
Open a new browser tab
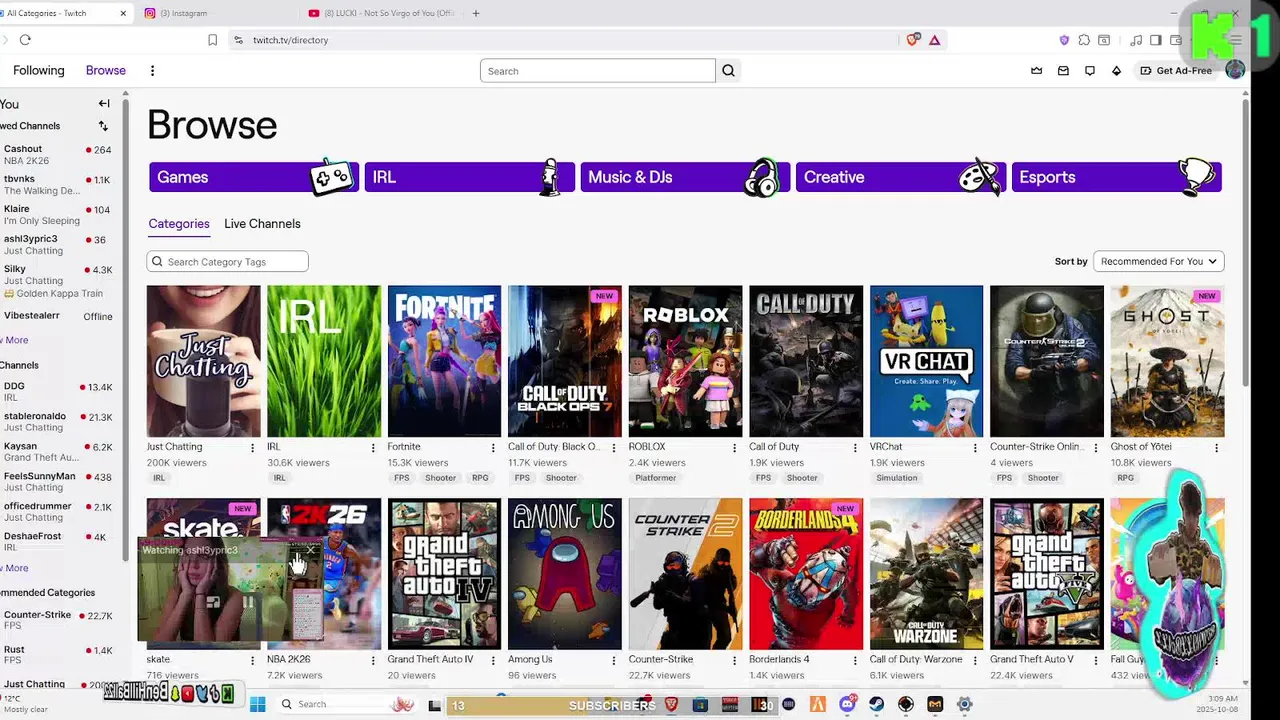pyautogui.click(x=476, y=13)
